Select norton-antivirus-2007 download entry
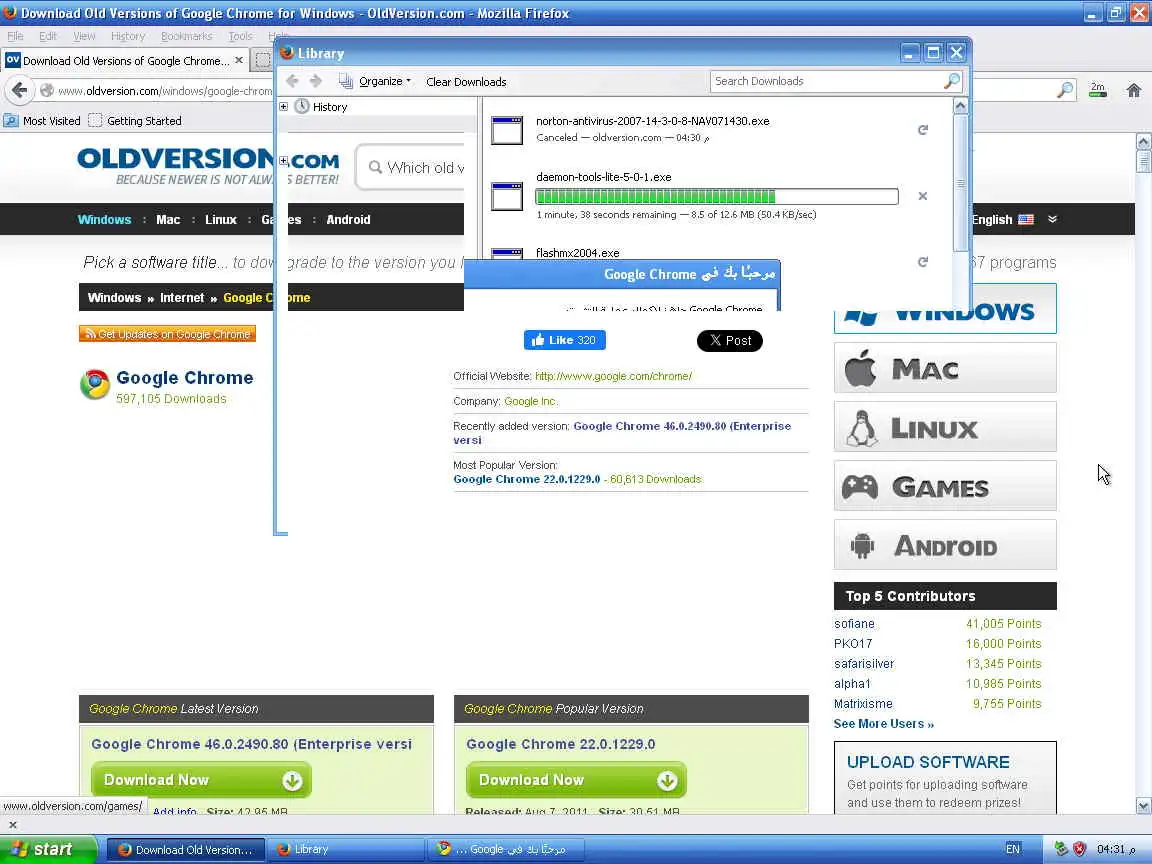1152x864 pixels. coord(716,129)
